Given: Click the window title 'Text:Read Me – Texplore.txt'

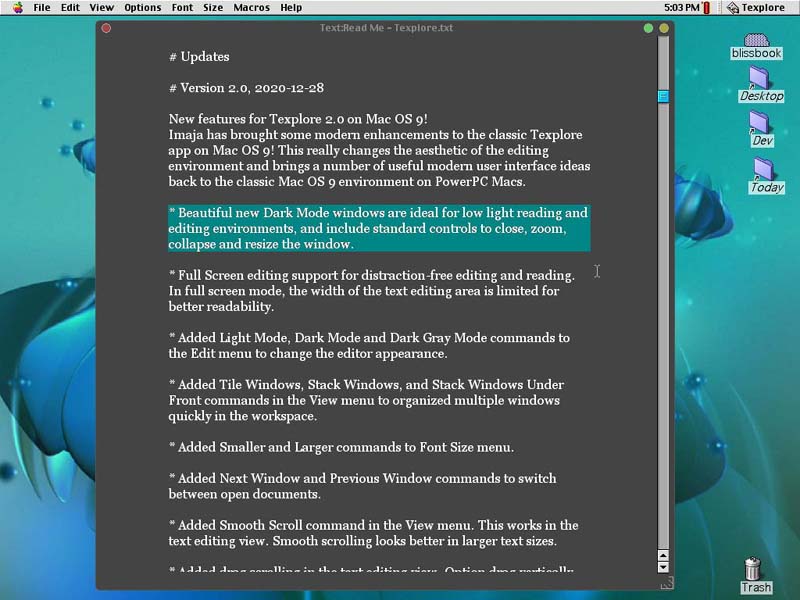Looking at the screenshot, I should (x=386, y=28).
